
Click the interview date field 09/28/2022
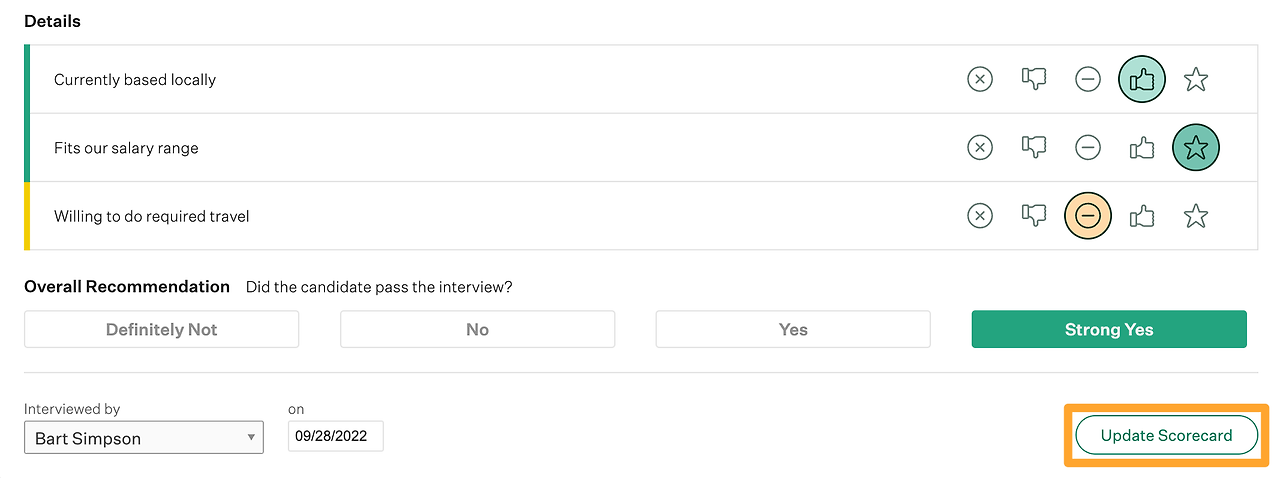tap(335, 436)
